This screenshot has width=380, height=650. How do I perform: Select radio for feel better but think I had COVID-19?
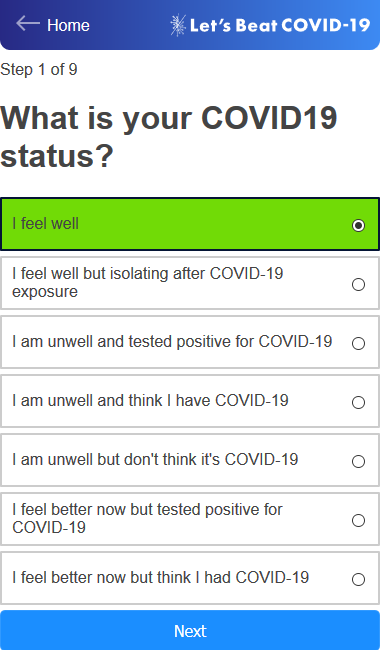(358, 579)
